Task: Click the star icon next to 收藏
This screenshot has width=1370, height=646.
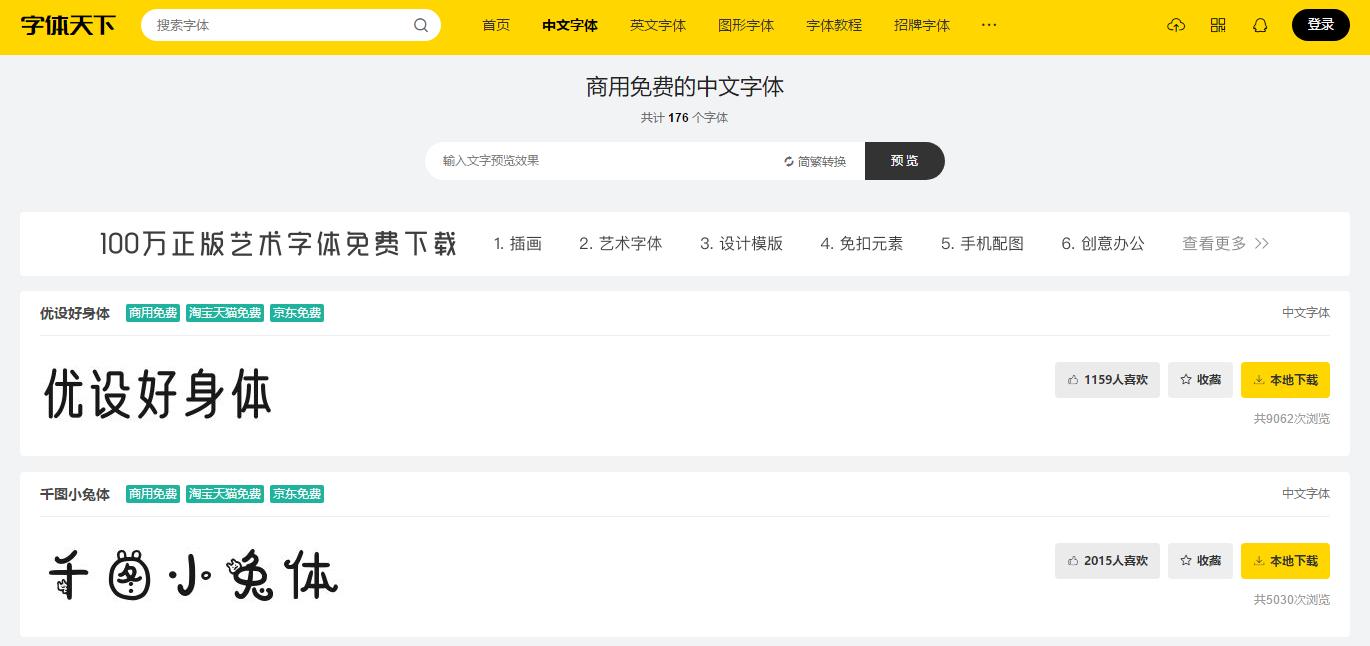Action: 1186,380
